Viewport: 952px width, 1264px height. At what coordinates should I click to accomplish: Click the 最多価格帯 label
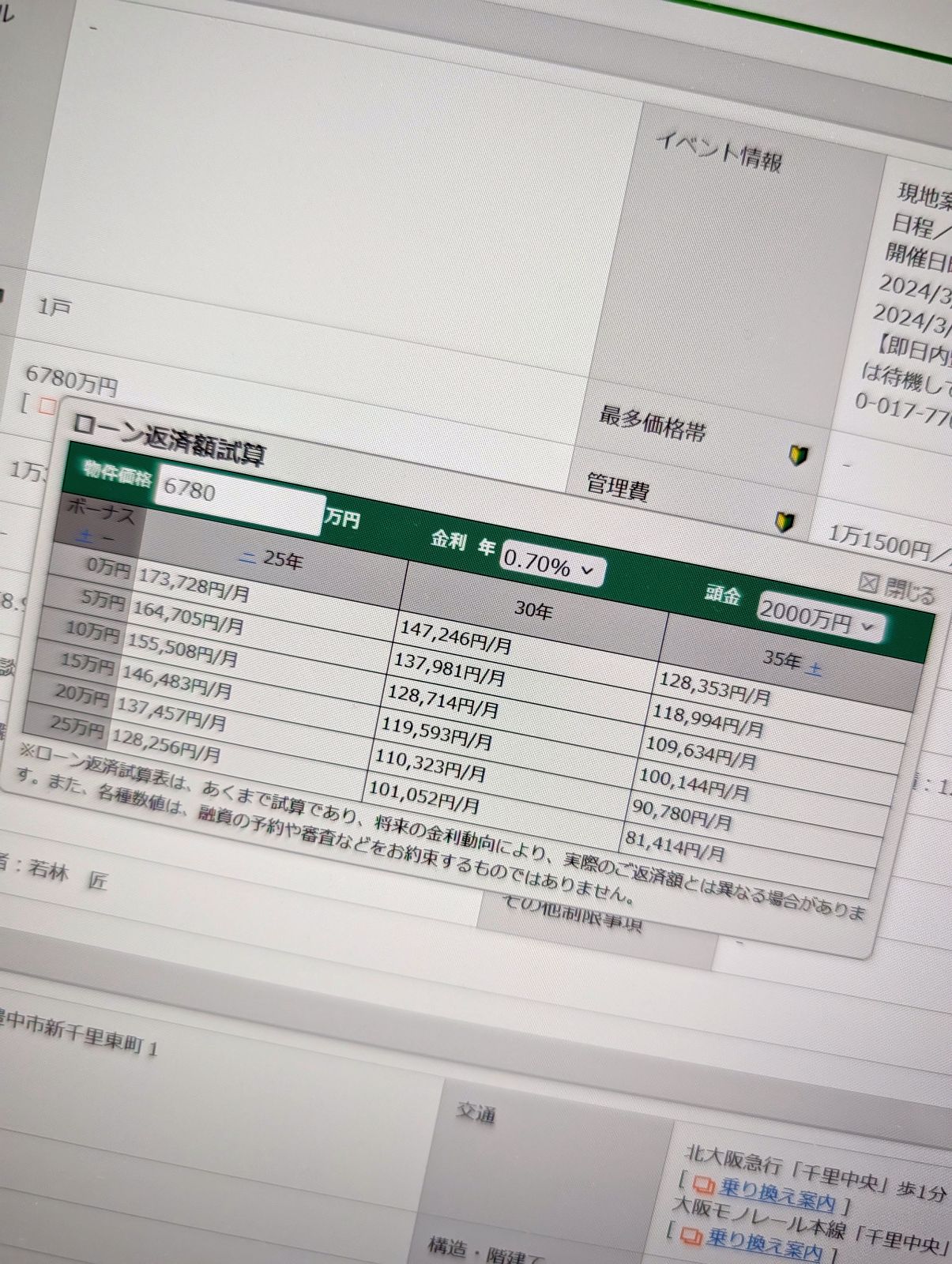coord(652,423)
